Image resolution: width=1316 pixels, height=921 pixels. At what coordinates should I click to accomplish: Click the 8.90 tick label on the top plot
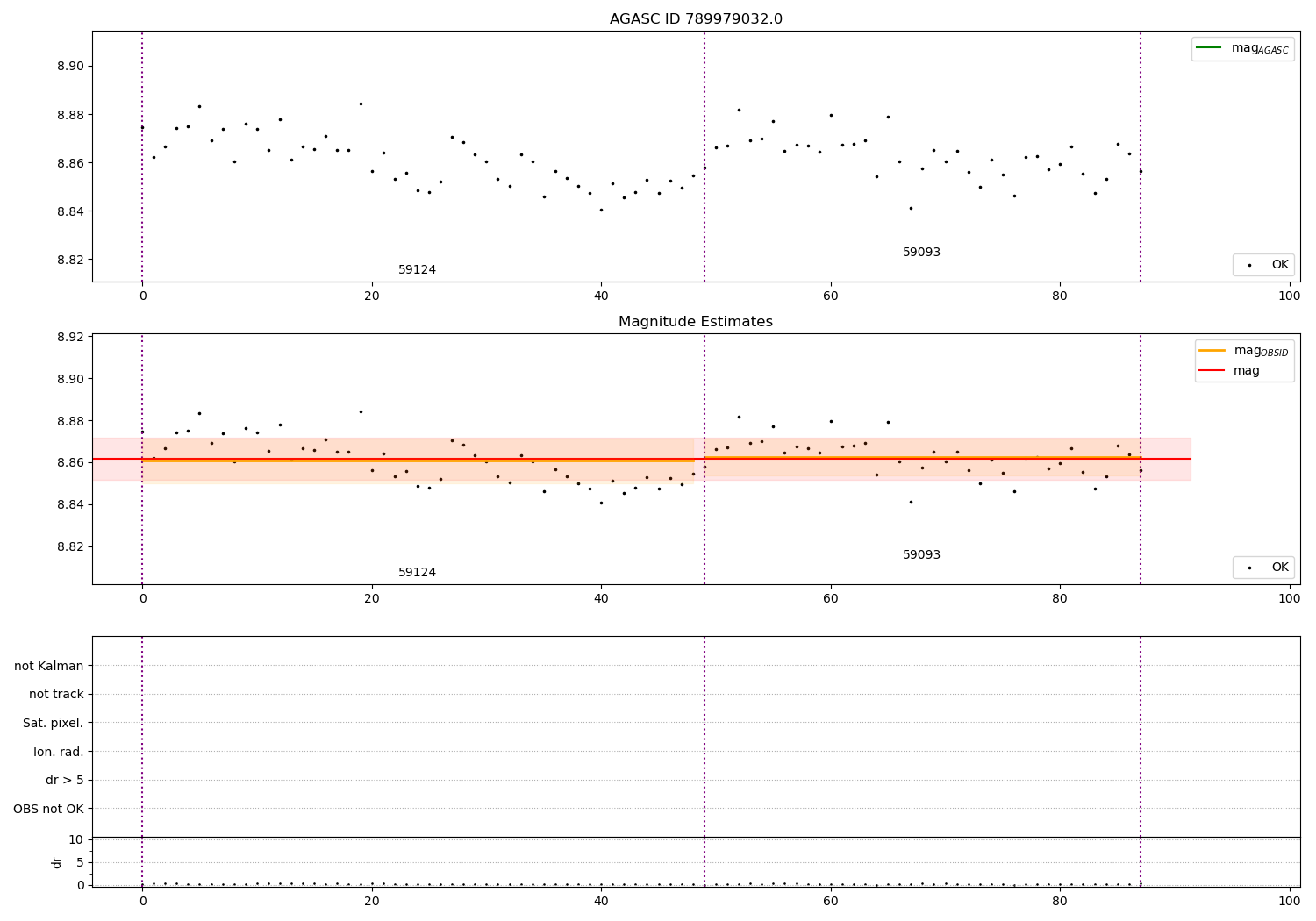70,67
